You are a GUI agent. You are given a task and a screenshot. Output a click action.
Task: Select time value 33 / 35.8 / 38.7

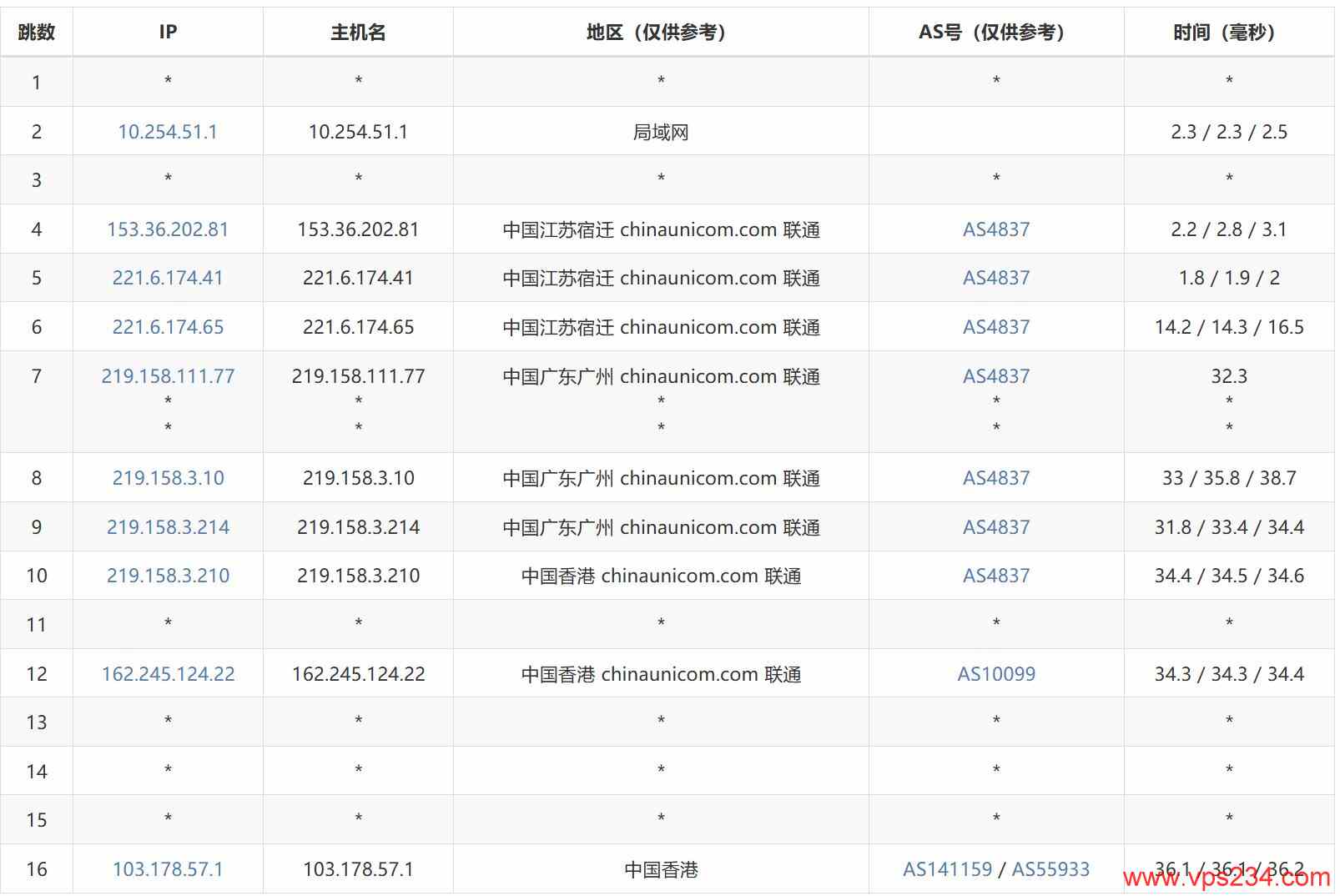click(1229, 478)
